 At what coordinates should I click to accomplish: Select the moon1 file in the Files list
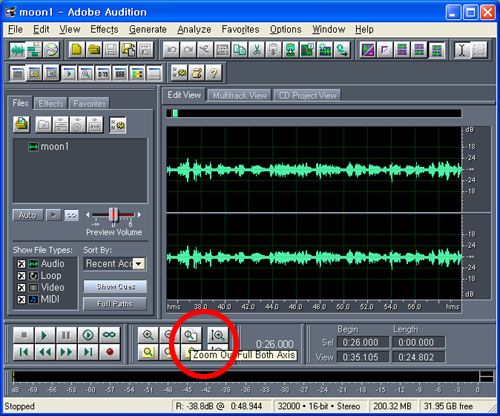(49, 146)
